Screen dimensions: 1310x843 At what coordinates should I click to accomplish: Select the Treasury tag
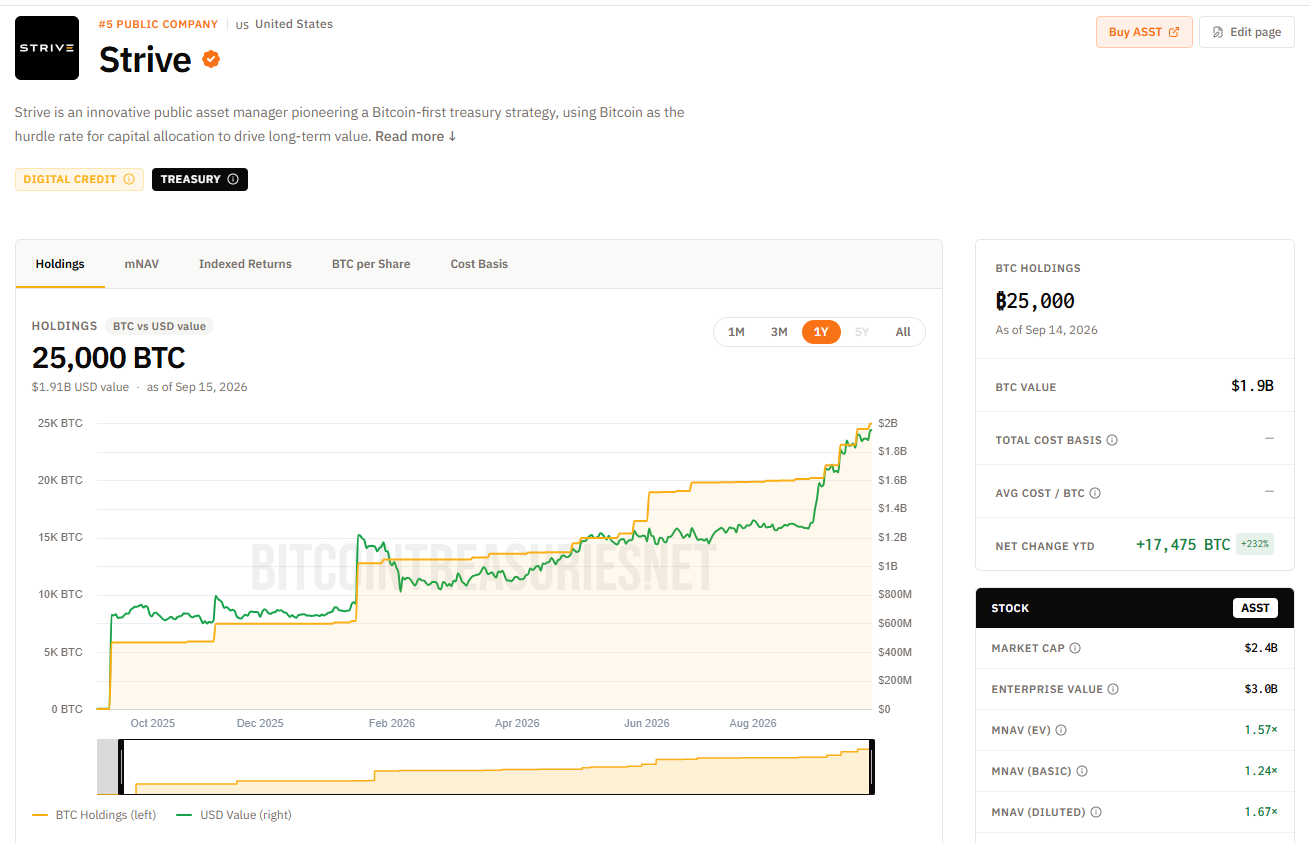(x=199, y=179)
